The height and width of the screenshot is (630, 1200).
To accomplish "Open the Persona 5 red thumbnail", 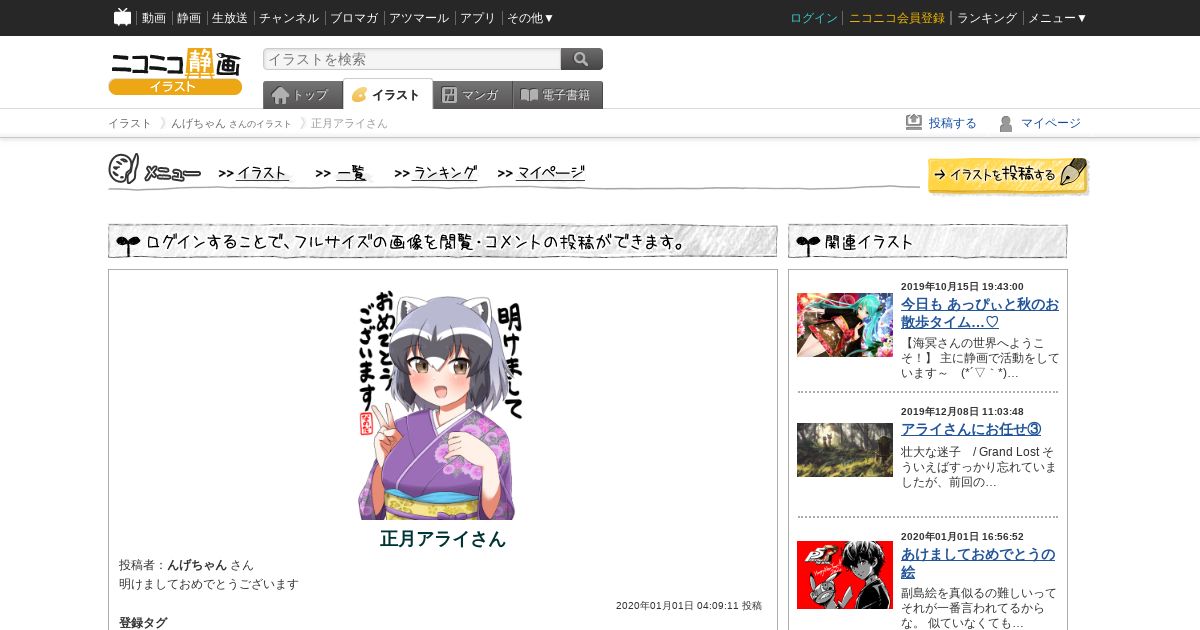I will pyautogui.click(x=845, y=575).
